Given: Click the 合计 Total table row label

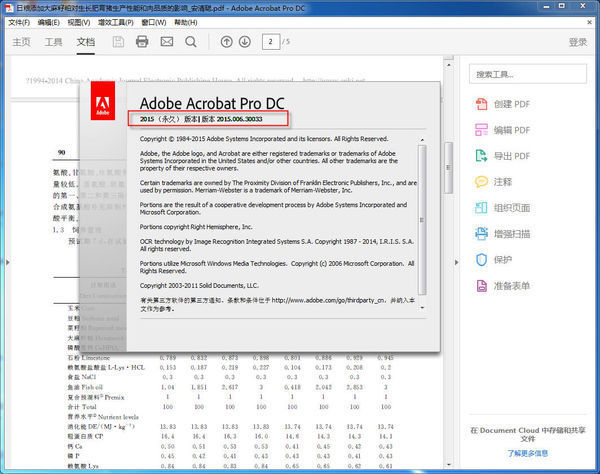Looking at the screenshot, I should [82, 407].
